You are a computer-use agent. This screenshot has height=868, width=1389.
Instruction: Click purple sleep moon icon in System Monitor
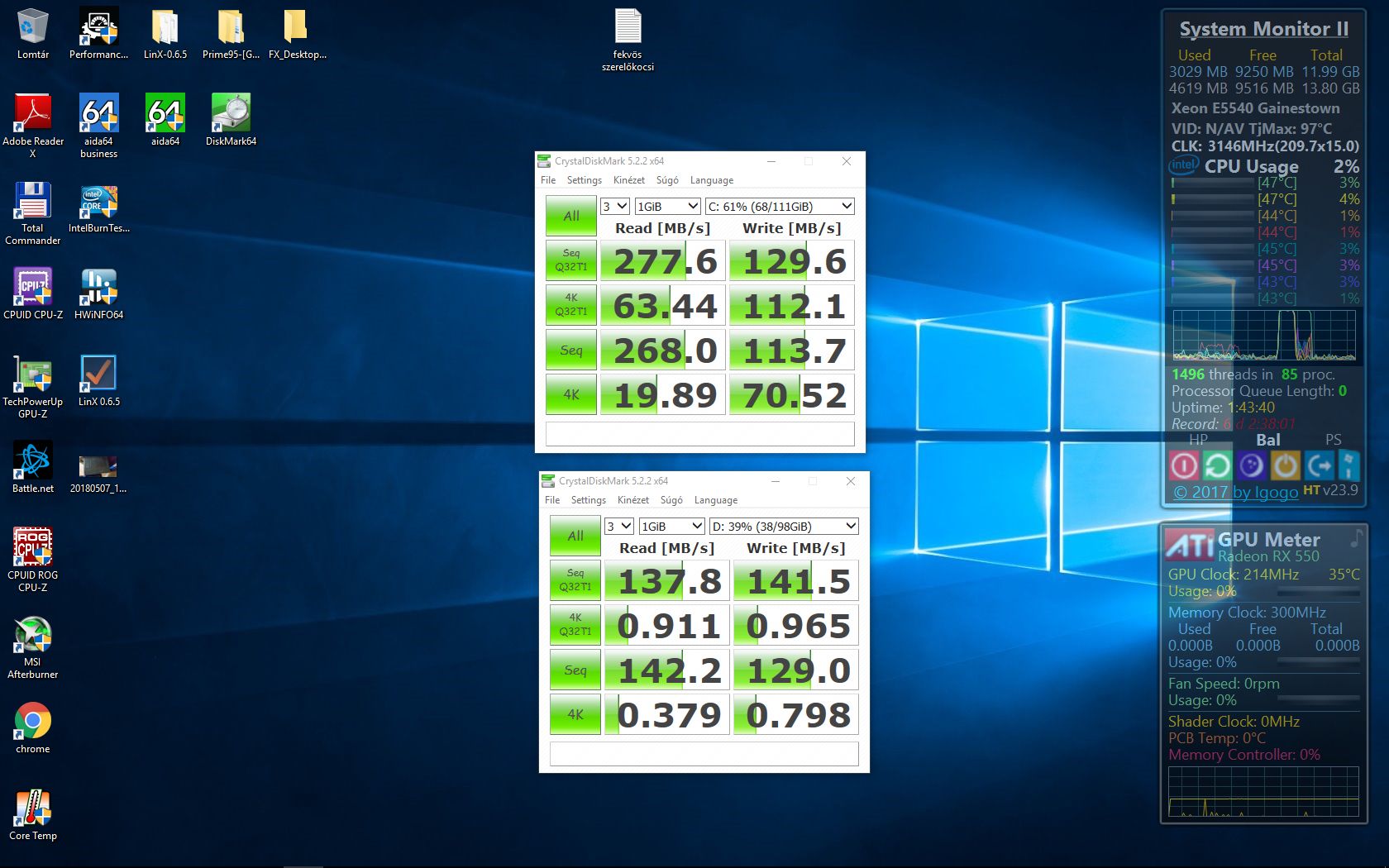[x=1252, y=465]
